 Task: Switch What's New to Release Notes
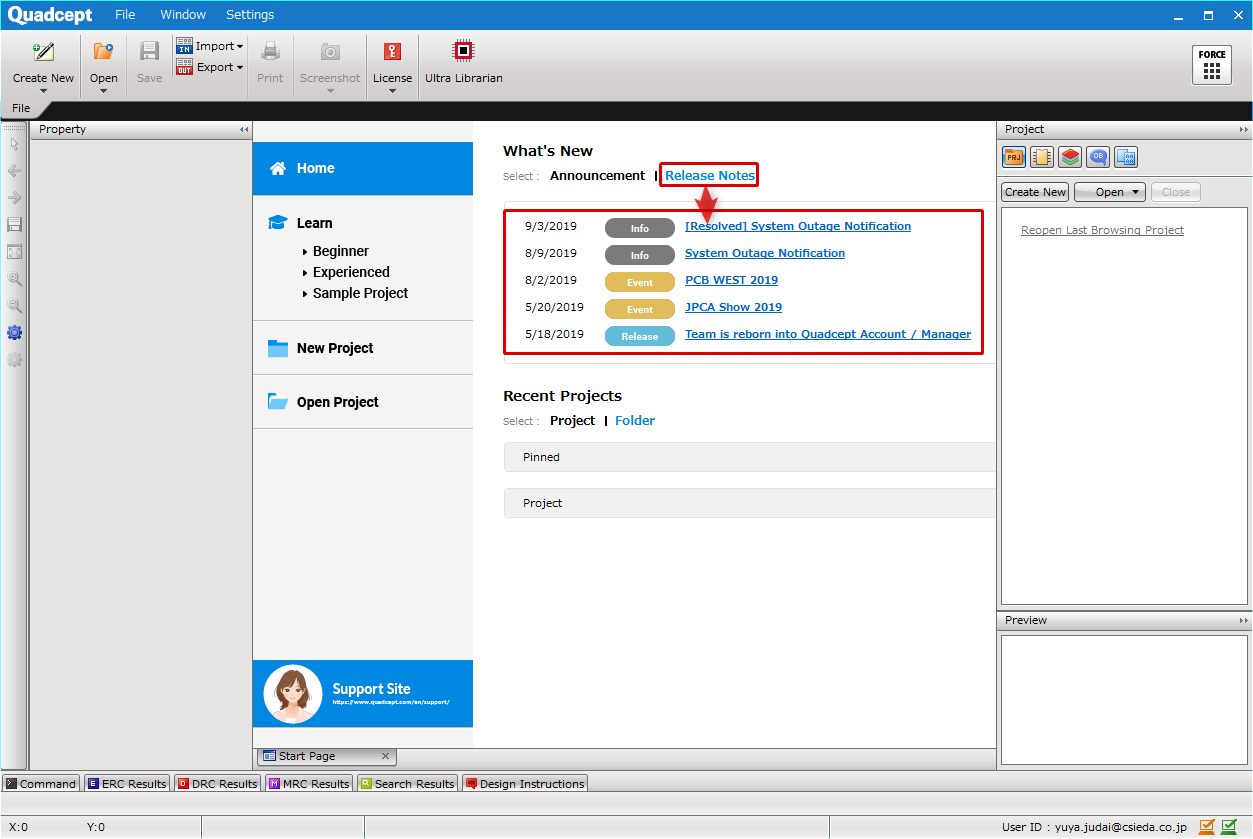tap(710, 175)
